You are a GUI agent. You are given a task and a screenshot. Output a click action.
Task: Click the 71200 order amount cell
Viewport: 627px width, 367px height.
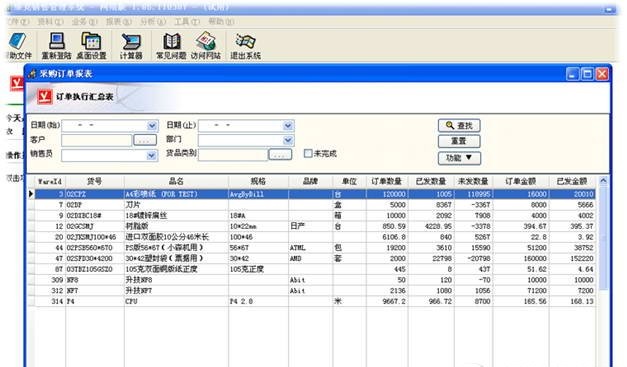[x=521, y=291]
